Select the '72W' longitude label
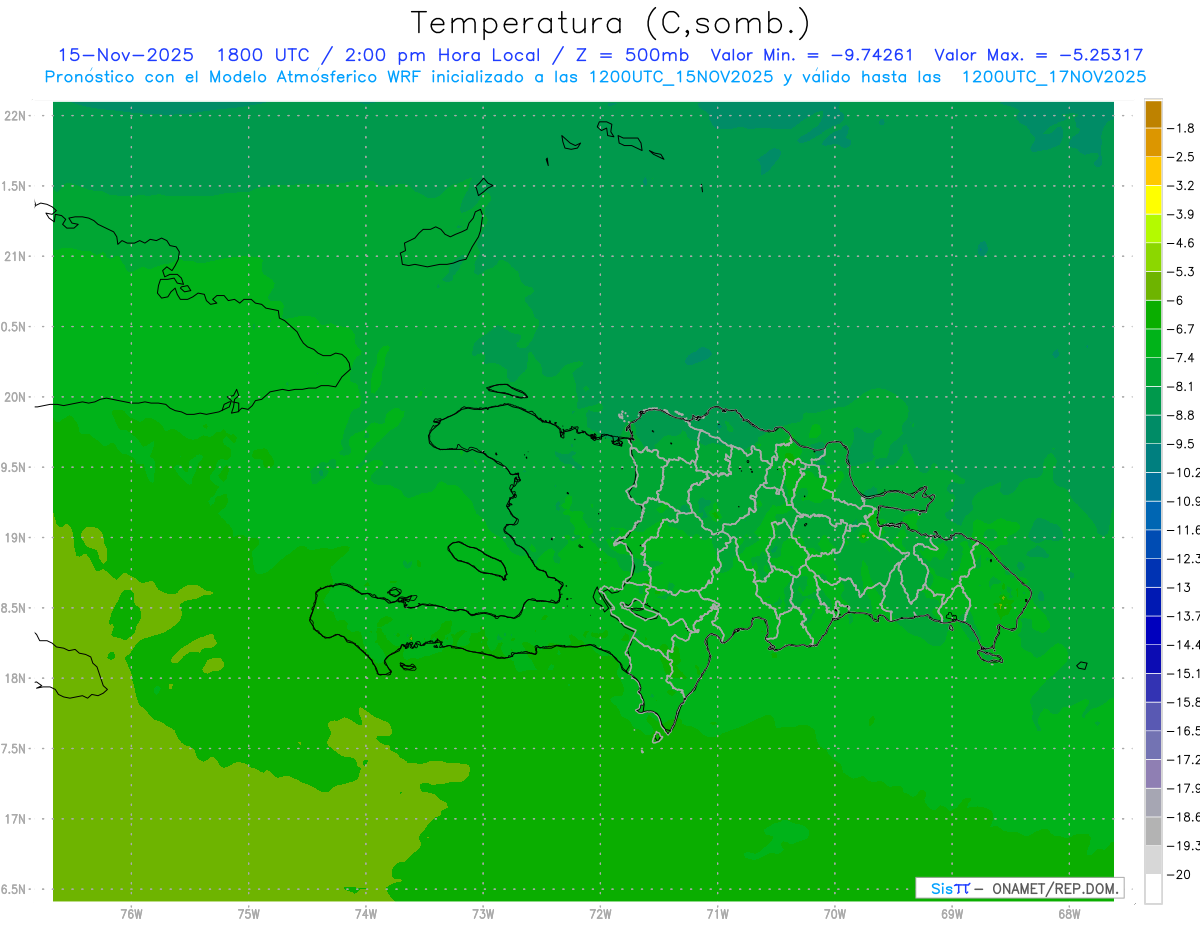 (600, 914)
